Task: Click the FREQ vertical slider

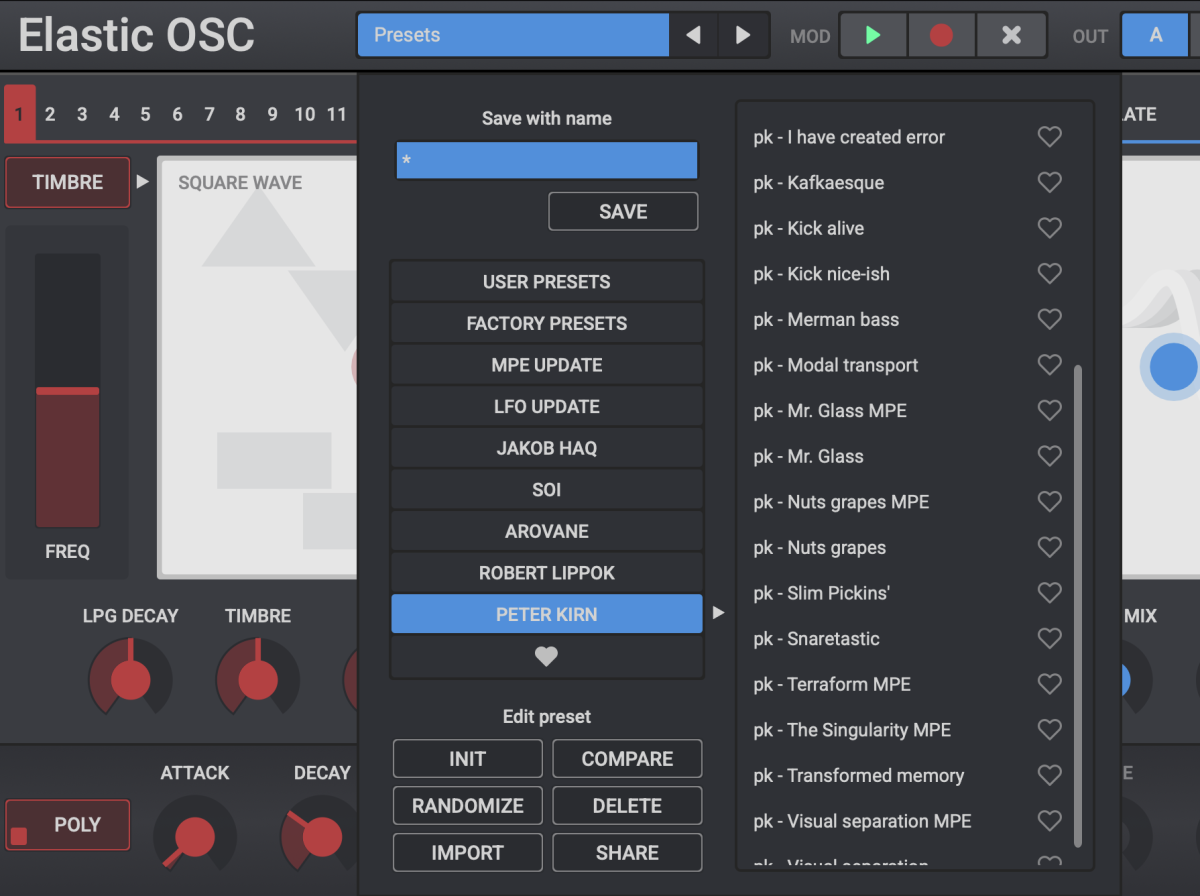Action: (68, 390)
